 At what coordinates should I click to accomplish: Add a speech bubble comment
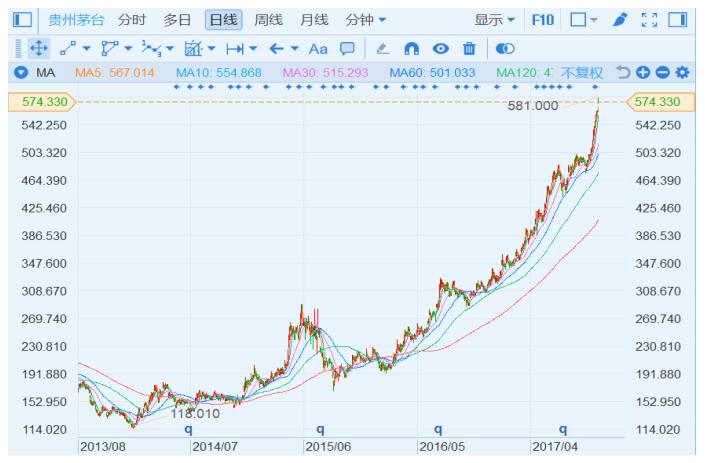347,49
